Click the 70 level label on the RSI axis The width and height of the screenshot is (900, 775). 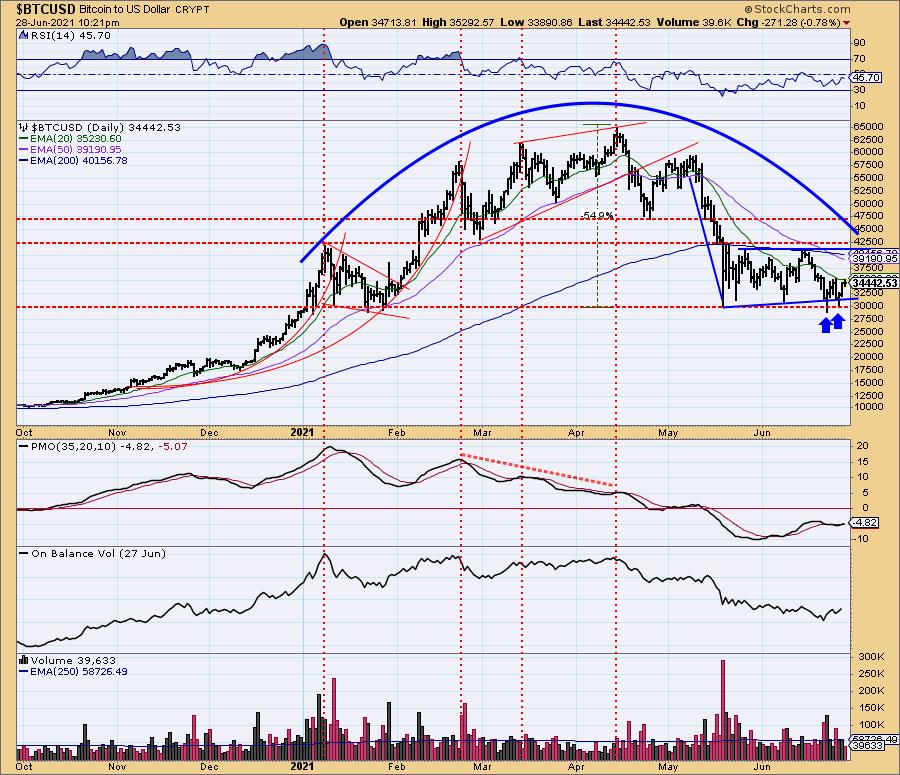[859, 59]
